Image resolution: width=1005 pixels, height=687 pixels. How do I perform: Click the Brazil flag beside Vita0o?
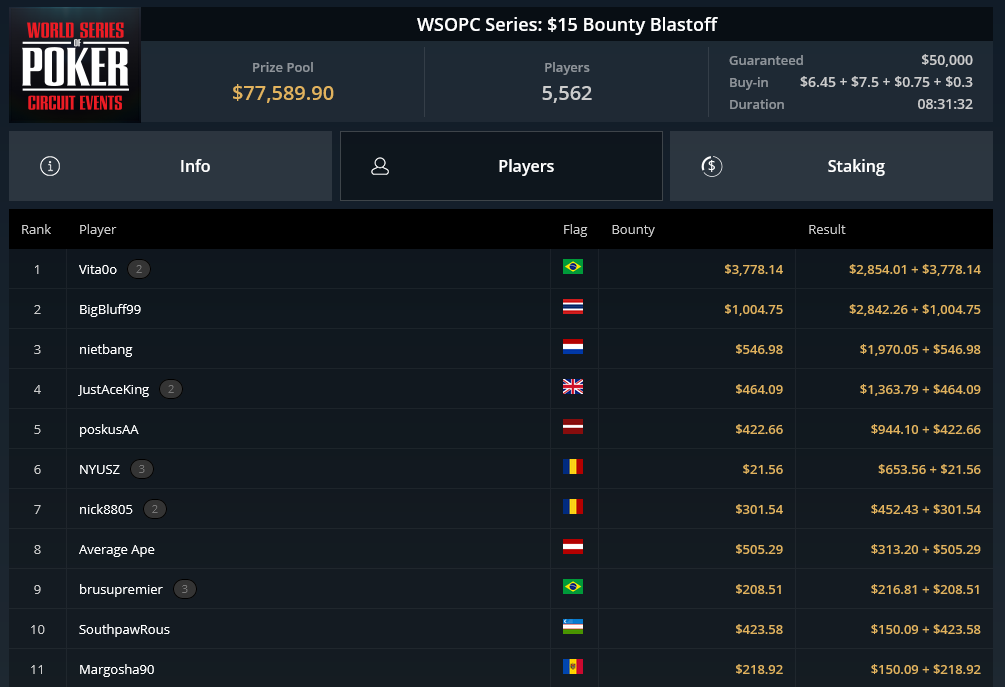click(573, 267)
